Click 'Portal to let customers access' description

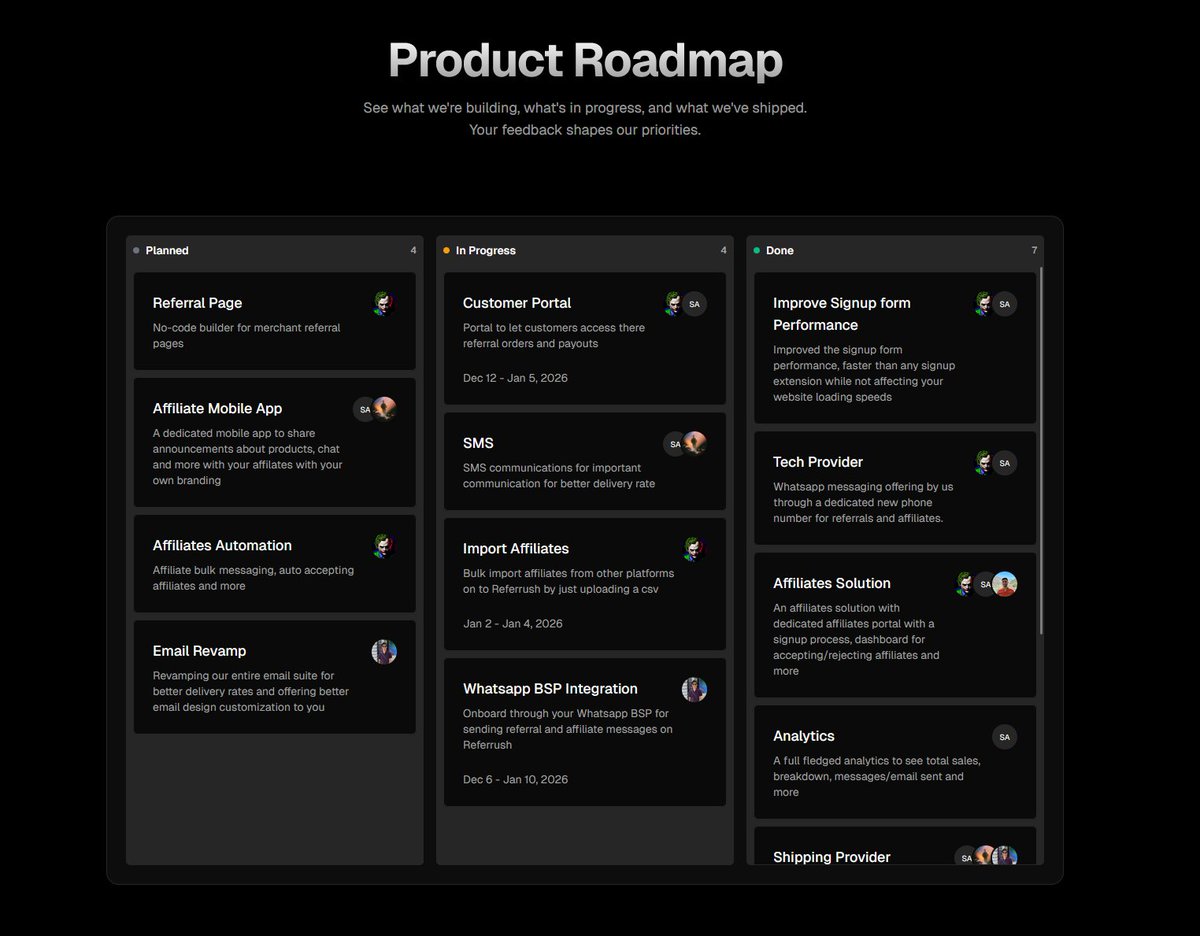click(x=554, y=336)
